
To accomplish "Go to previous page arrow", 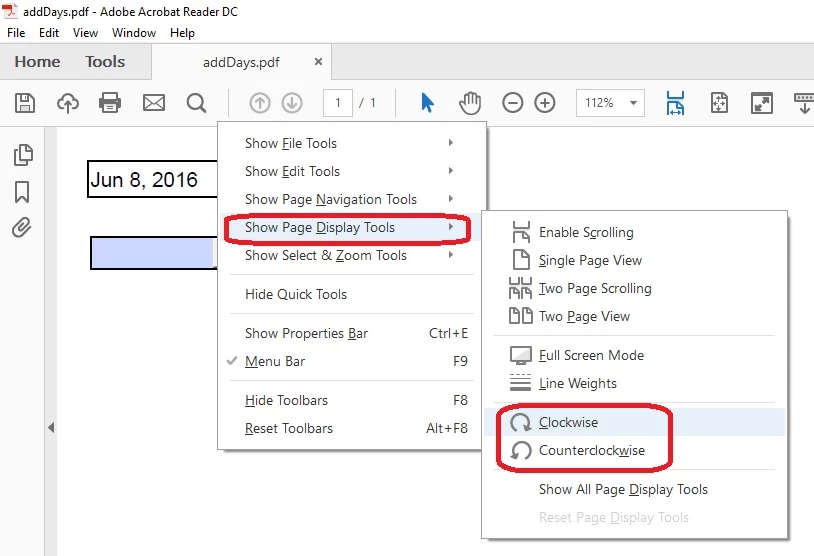I will 260,103.
